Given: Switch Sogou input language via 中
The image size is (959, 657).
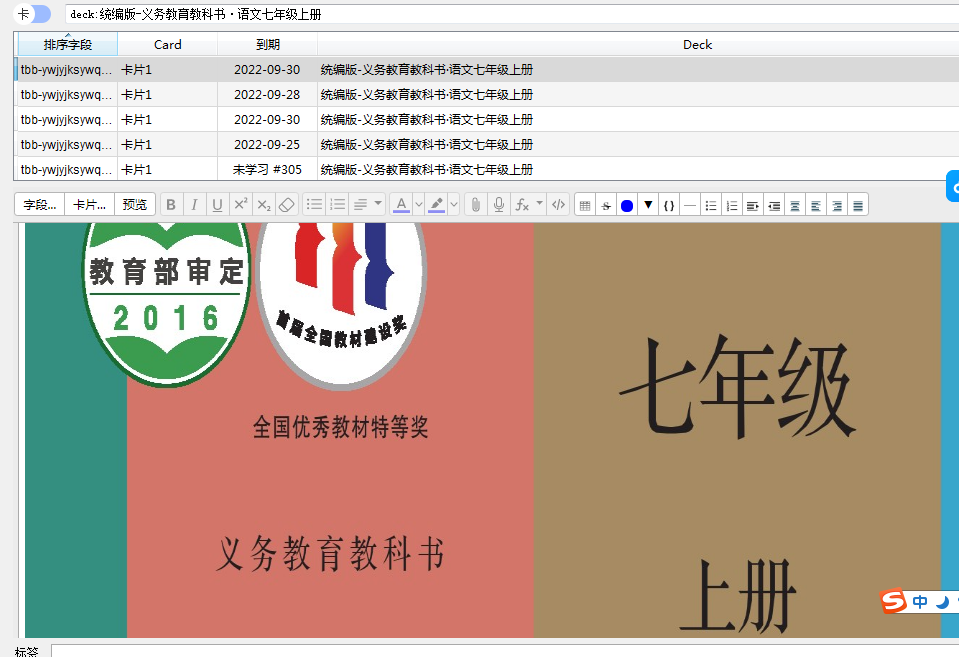Looking at the screenshot, I should 920,602.
